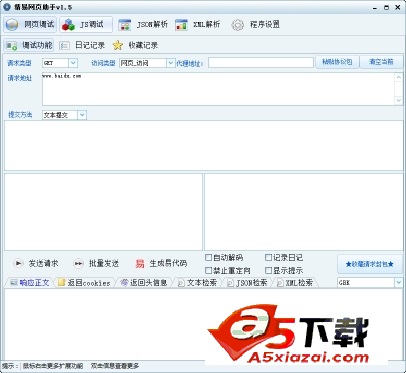Open the 收藏记录 tab
This screenshot has width=406, height=373.
tap(135, 45)
